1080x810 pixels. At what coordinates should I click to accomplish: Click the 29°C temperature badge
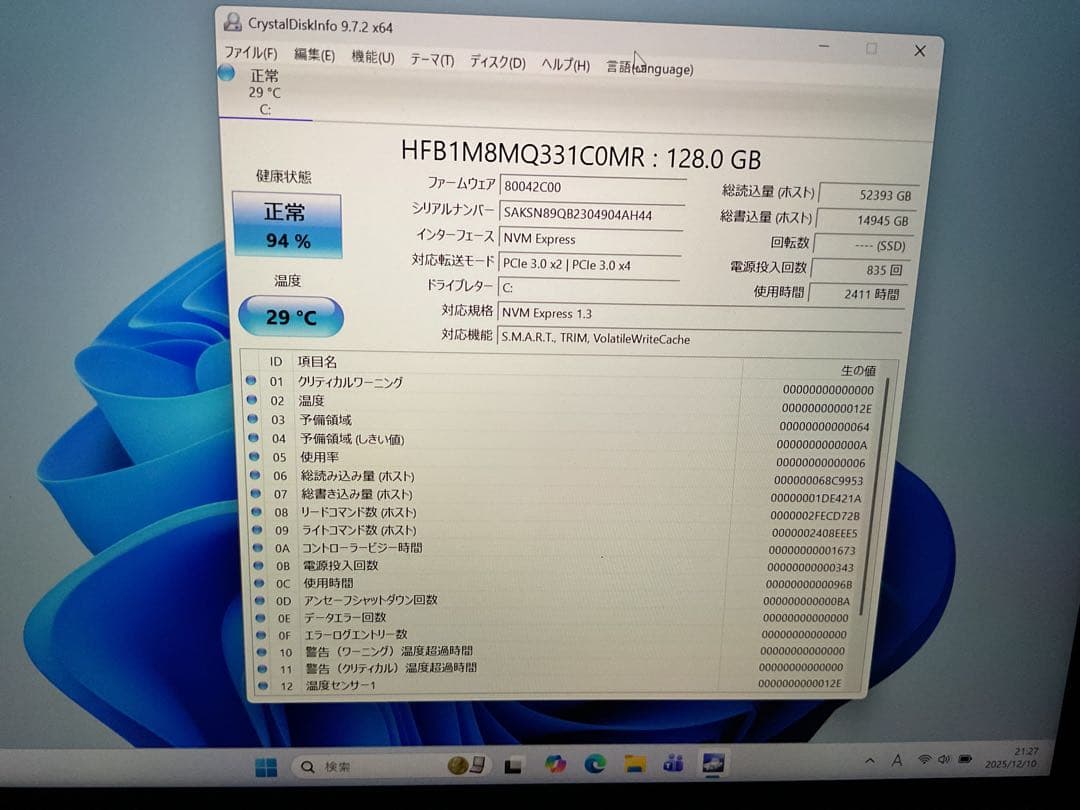290,316
